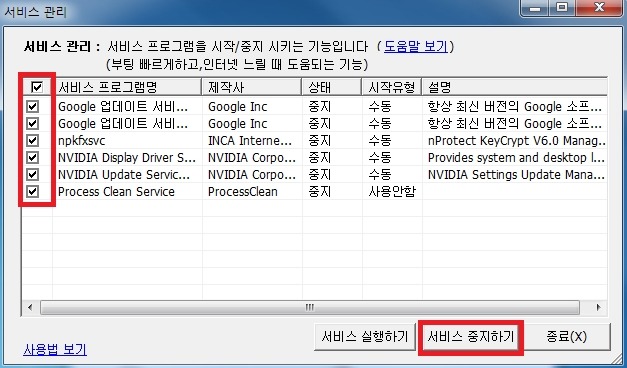The width and height of the screenshot is (627, 368).
Task: Uncheck the NVIDIA Display Driver service checkbox
Action: (32, 157)
